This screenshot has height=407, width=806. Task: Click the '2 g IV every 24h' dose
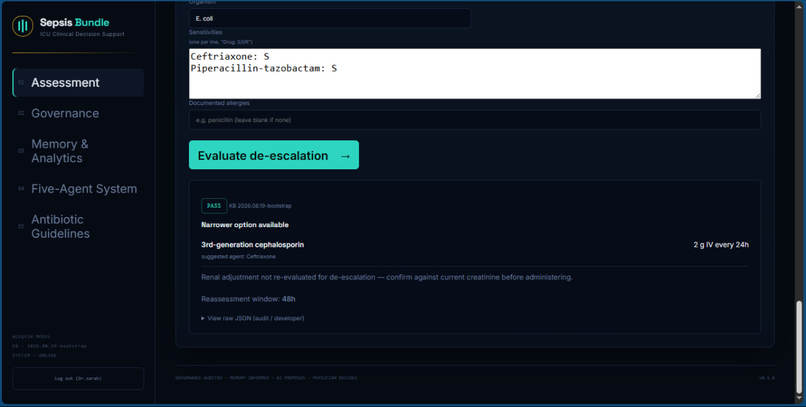coord(721,245)
